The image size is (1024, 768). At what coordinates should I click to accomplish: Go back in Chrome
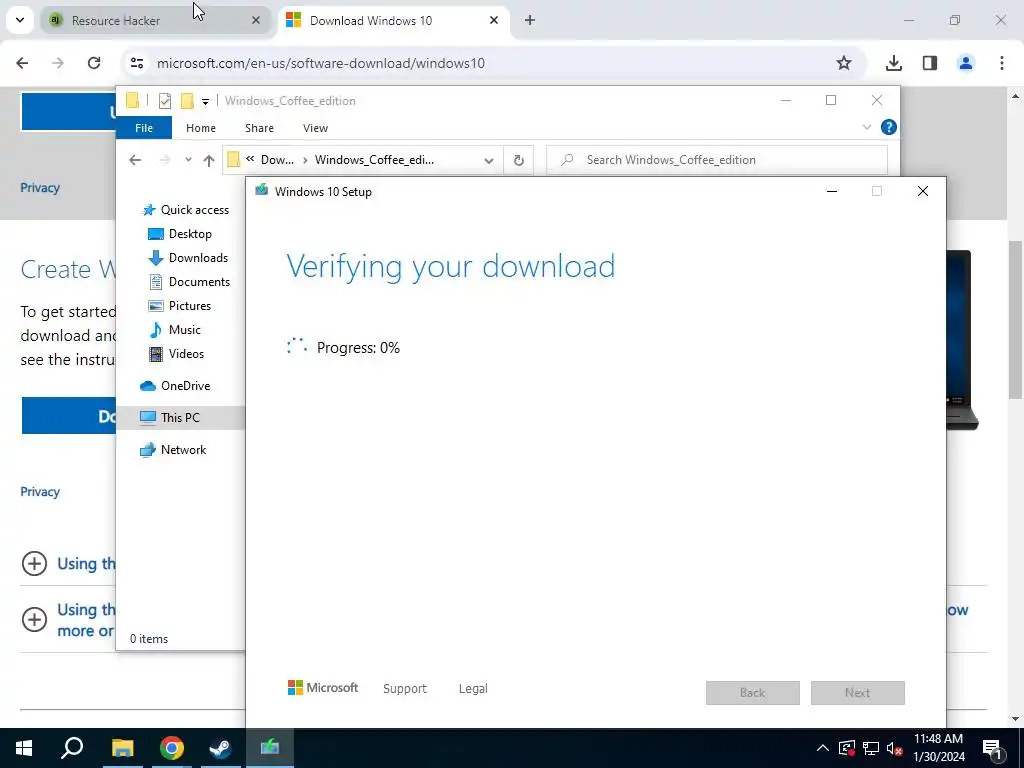tap(22, 63)
